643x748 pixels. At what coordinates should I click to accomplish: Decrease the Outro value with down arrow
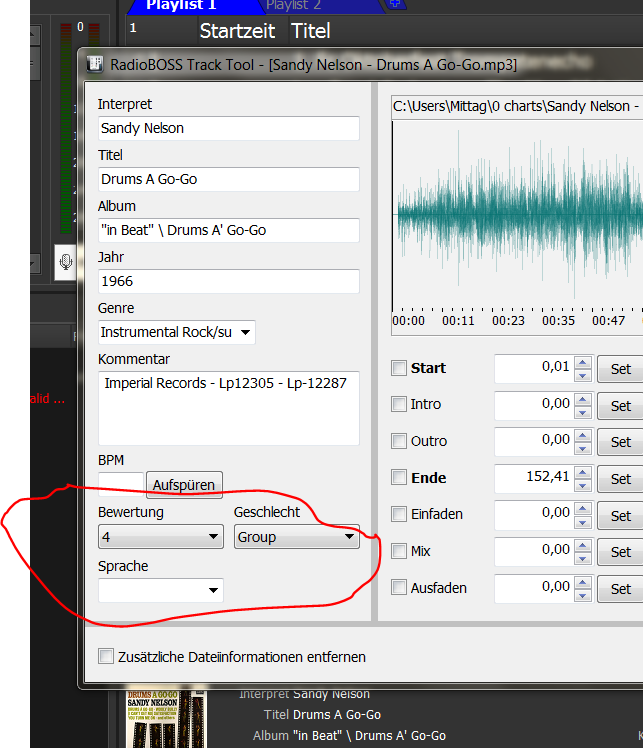[582, 448]
